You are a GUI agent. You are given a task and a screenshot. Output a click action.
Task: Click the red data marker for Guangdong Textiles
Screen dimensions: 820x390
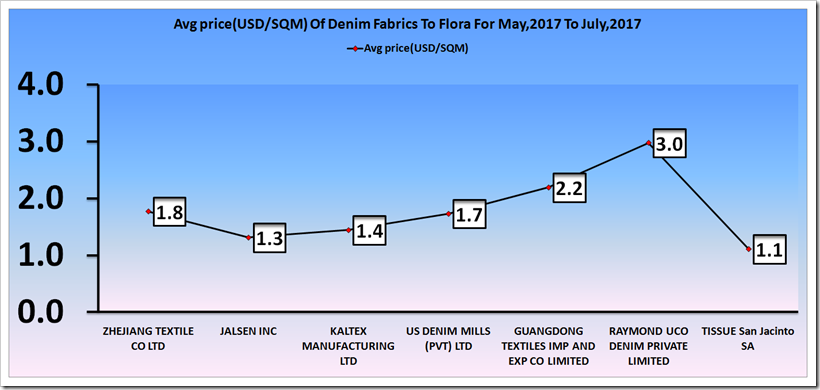(549, 187)
